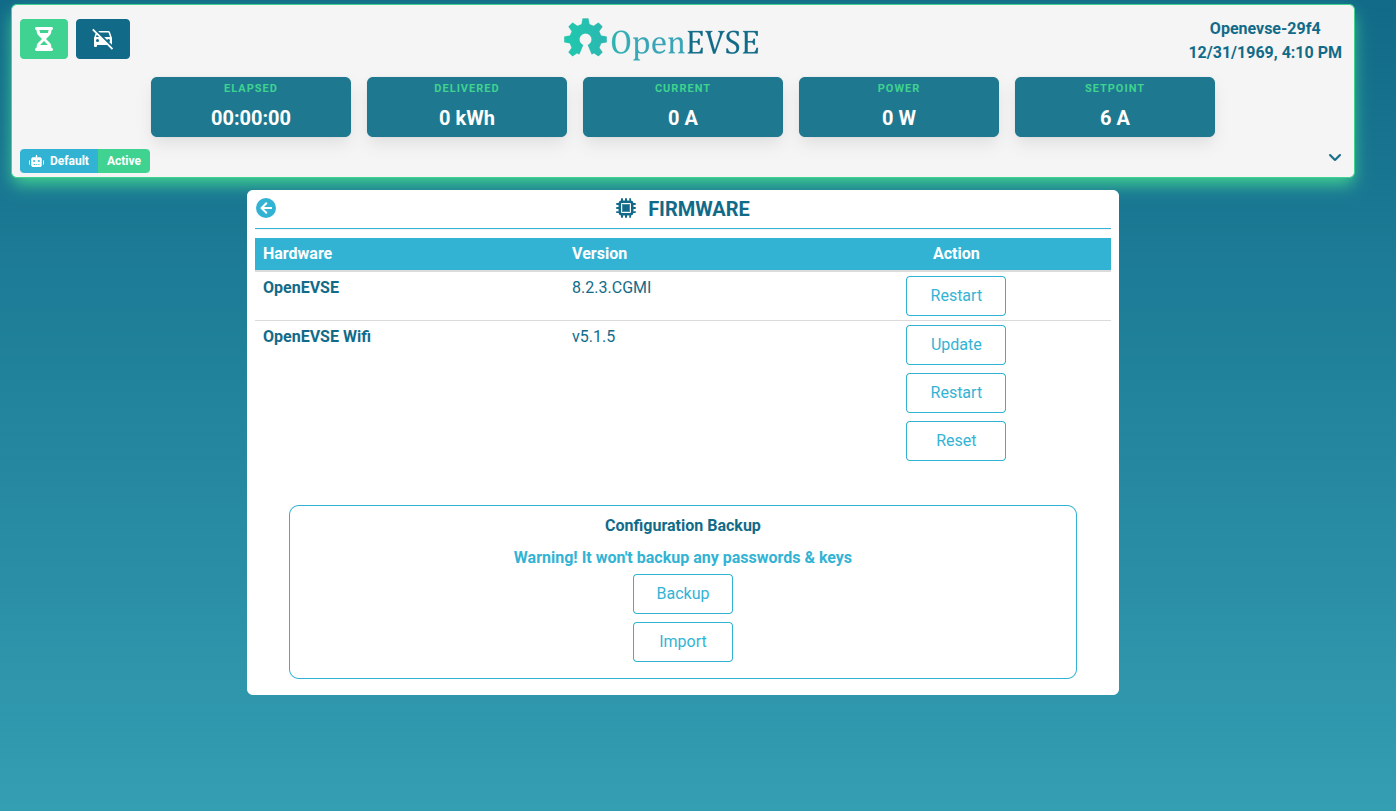The image size is (1396, 811).
Task: Click the Delivered 0 kWh tile
Action: coord(467,107)
